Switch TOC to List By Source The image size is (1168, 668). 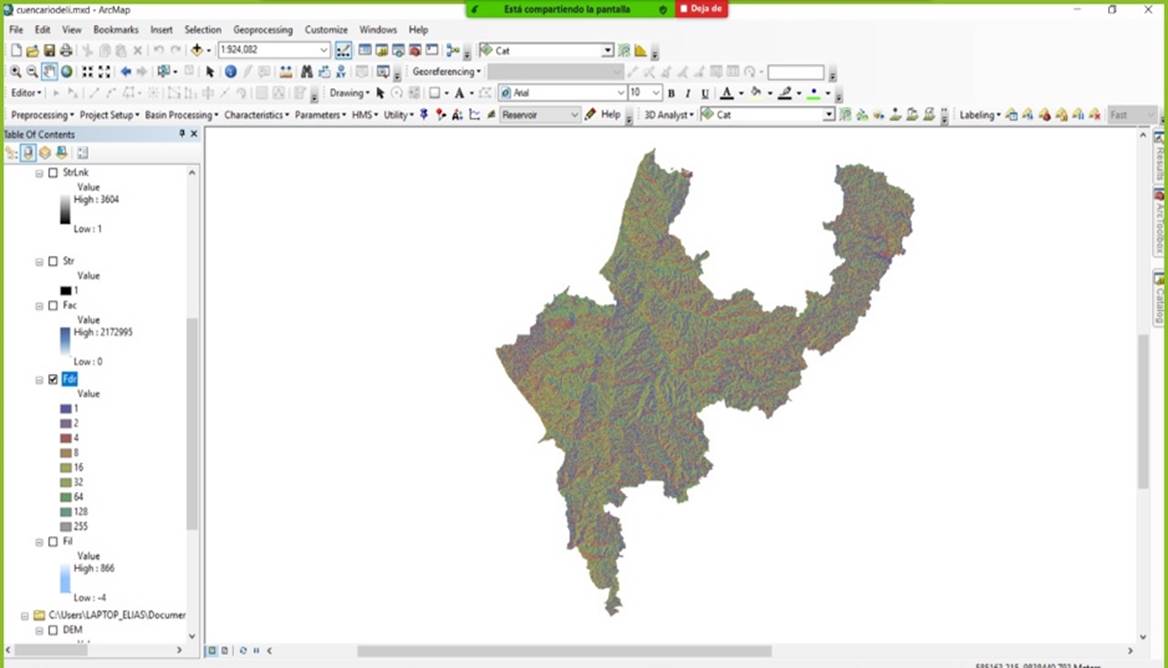[28, 153]
